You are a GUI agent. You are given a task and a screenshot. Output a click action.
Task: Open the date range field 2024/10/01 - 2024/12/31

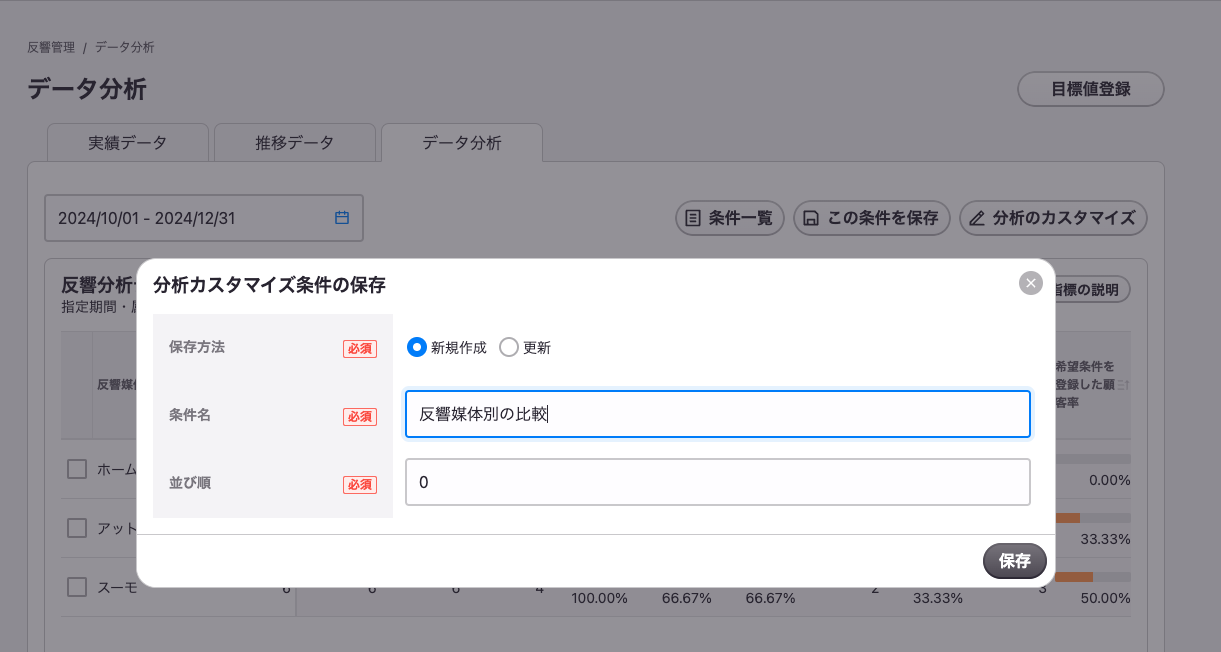204,218
